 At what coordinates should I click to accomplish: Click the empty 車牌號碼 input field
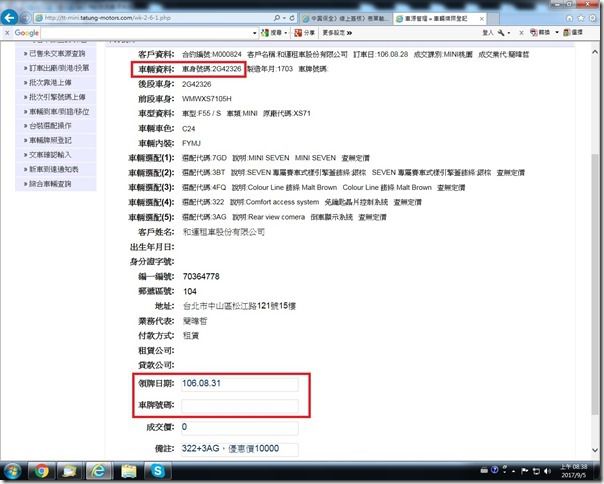click(x=240, y=405)
